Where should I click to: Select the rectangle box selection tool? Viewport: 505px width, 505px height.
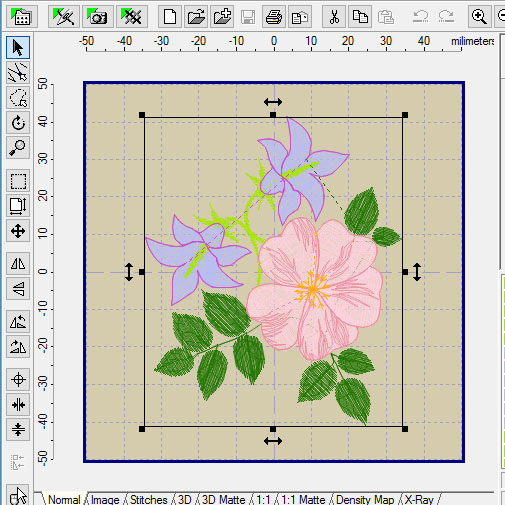pyautogui.click(x=18, y=181)
